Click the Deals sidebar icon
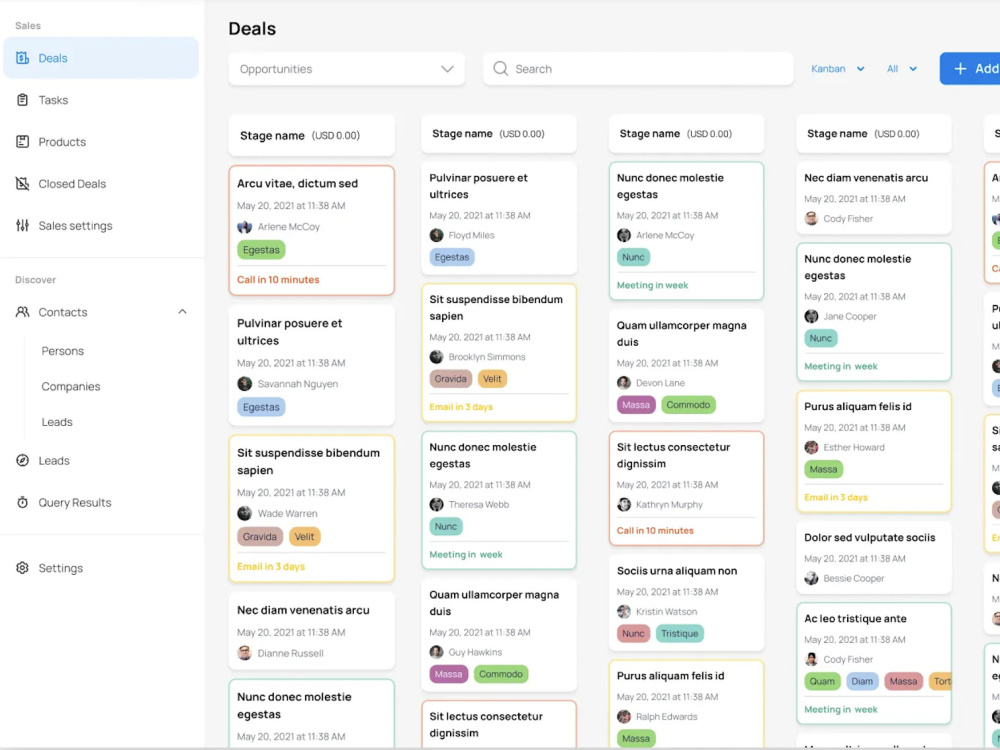 (x=22, y=58)
